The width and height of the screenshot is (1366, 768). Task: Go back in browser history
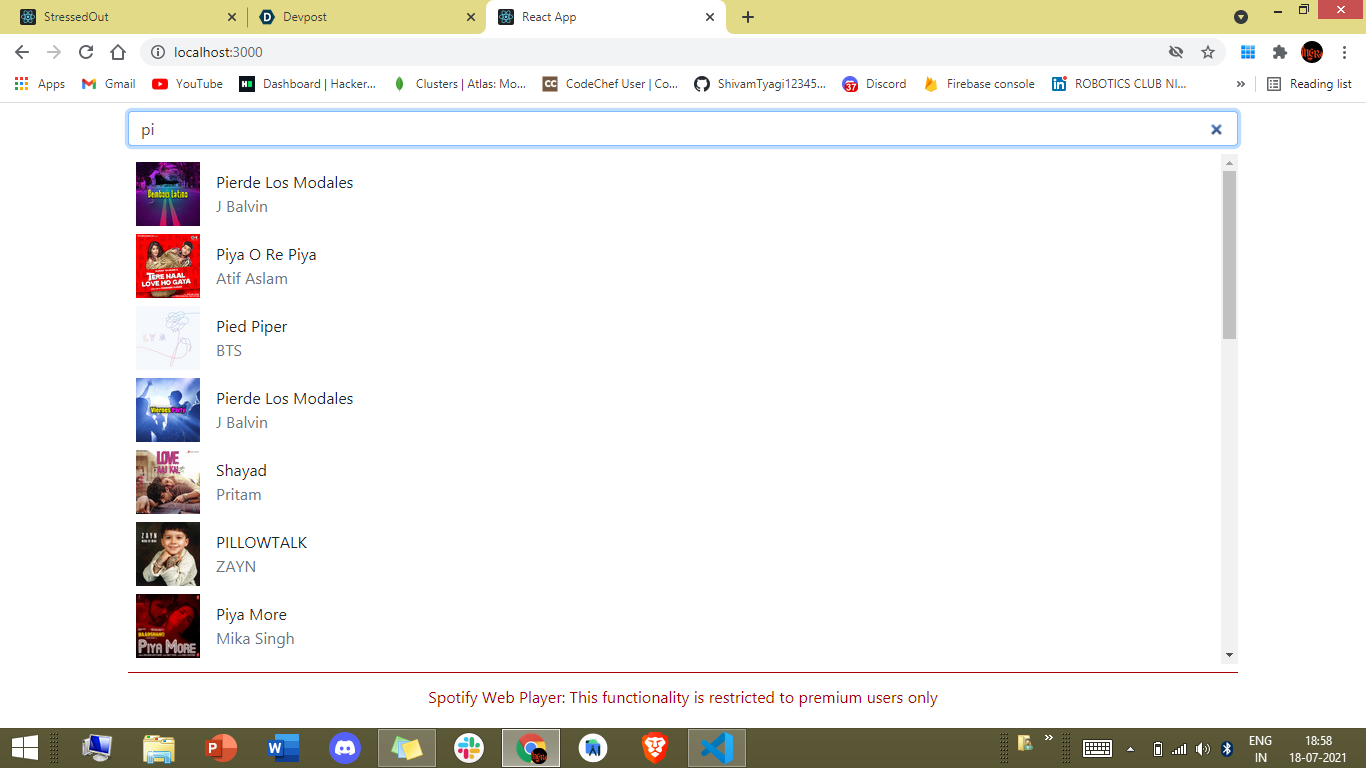(22, 52)
